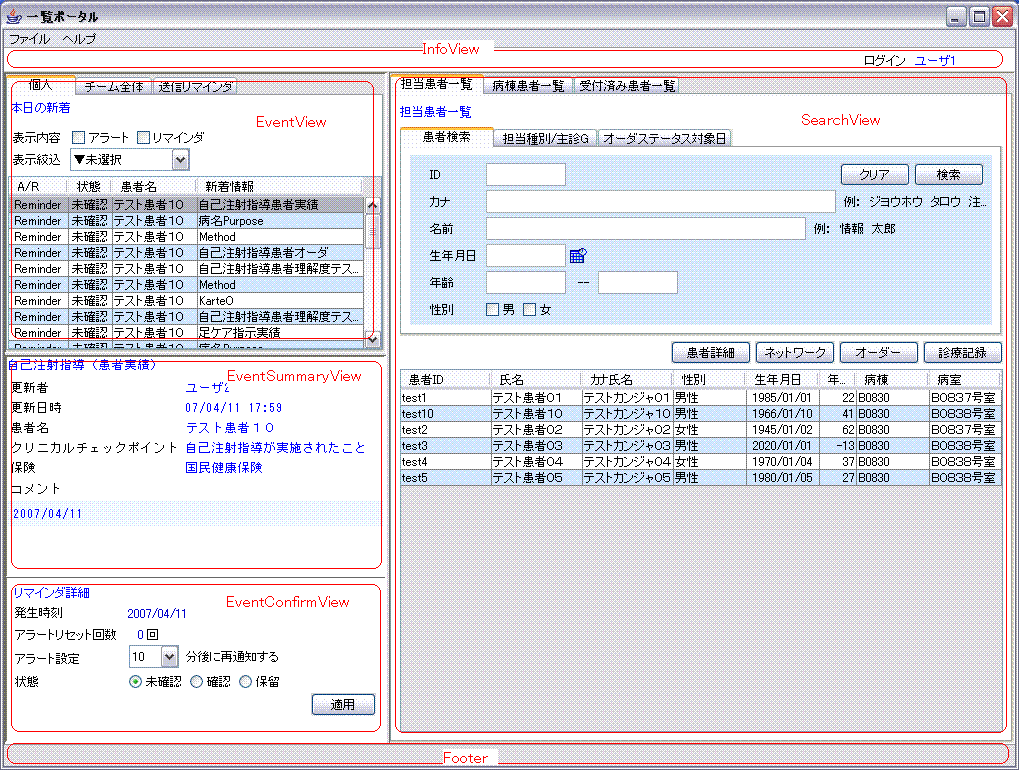Enable the アラート display checkbox

[x=79, y=138]
